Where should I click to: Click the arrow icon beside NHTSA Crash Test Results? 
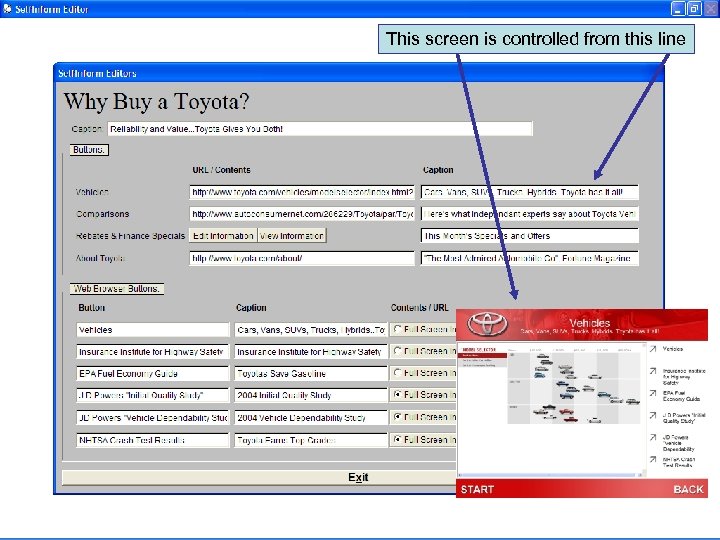tap(653, 459)
